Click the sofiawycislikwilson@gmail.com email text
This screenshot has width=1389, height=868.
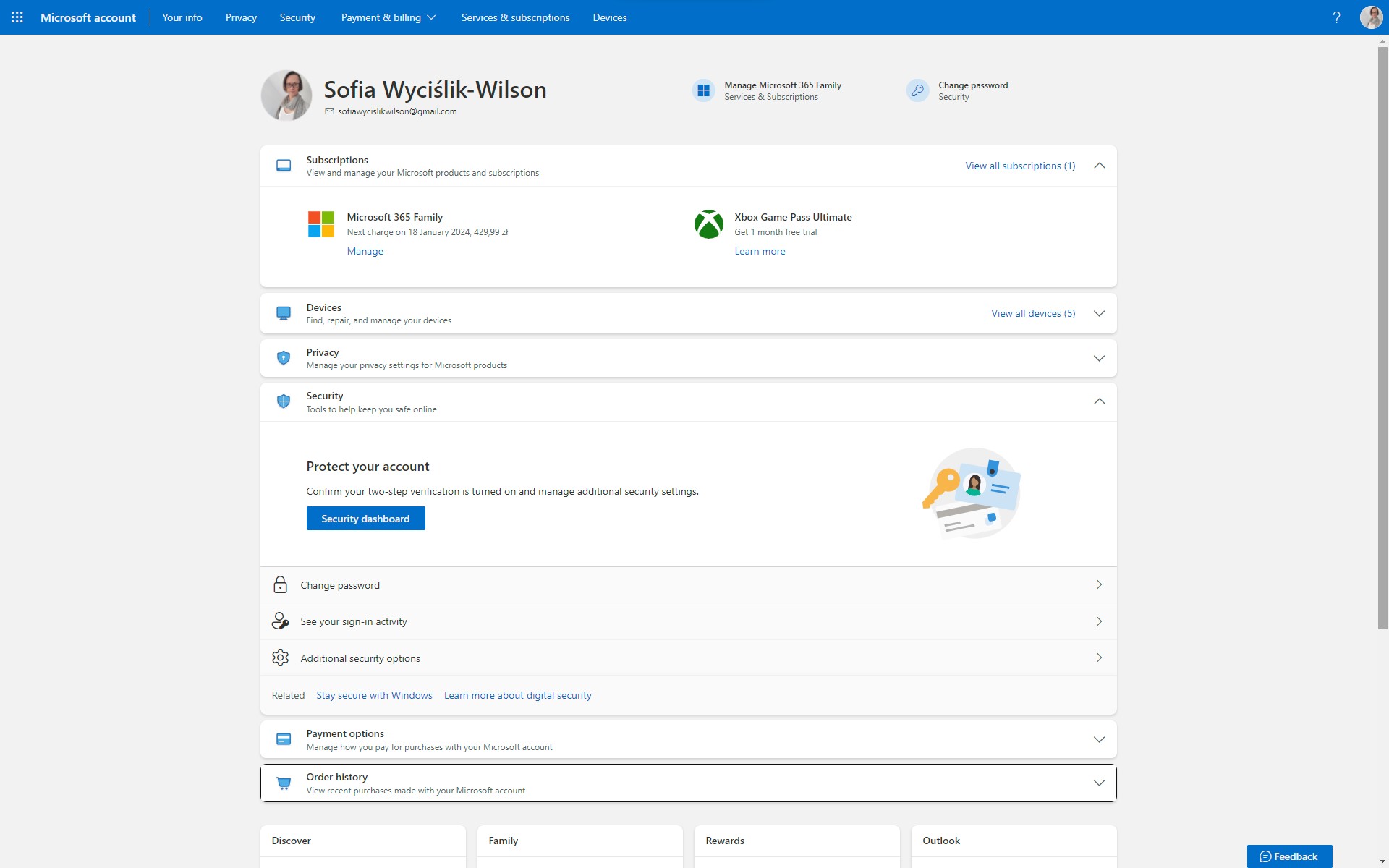coord(397,111)
